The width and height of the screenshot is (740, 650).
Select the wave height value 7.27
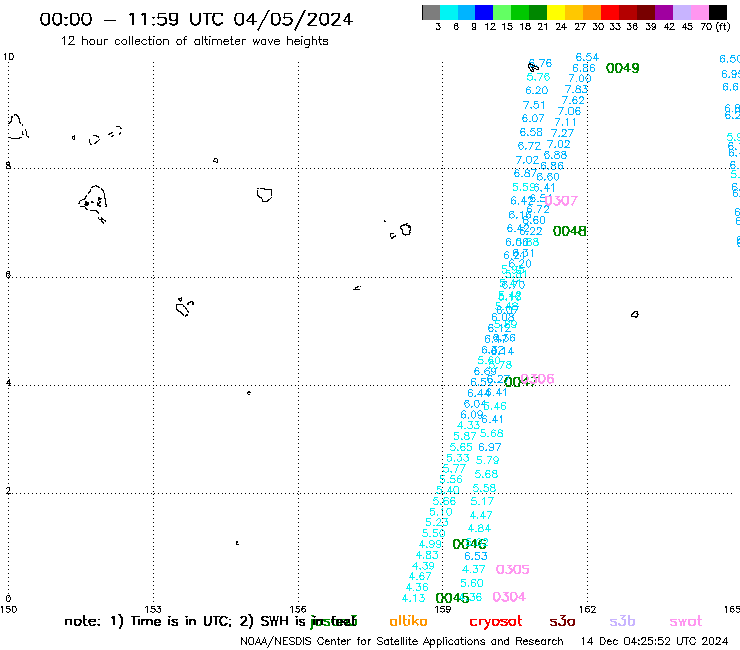pos(562,133)
